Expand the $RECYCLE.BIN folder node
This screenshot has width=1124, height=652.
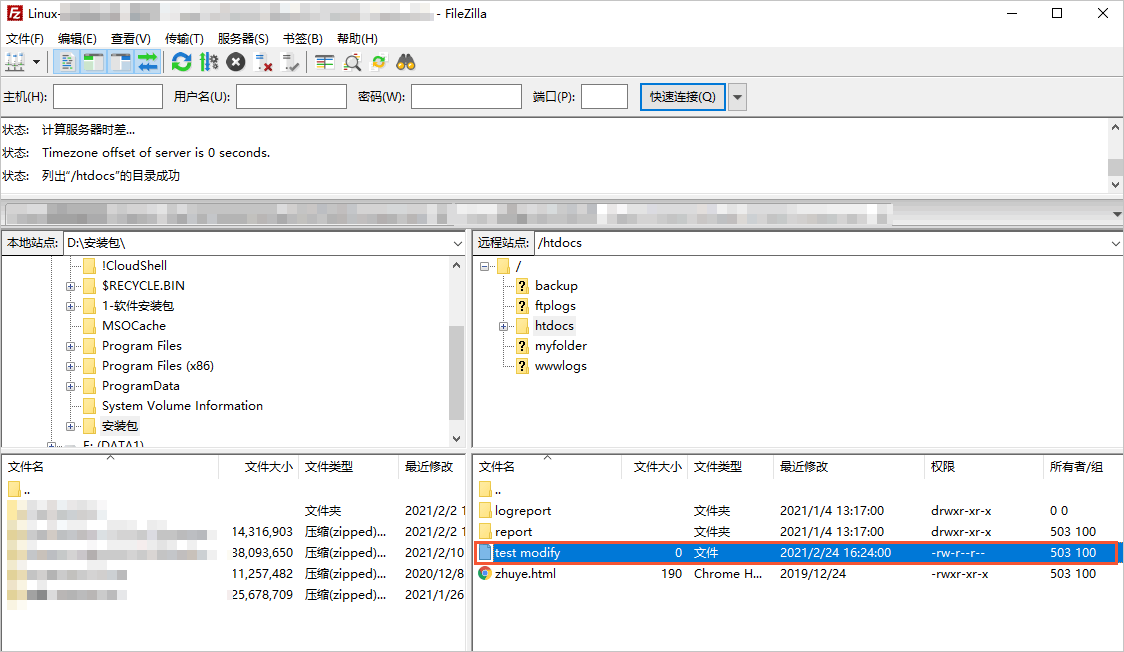[70, 286]
